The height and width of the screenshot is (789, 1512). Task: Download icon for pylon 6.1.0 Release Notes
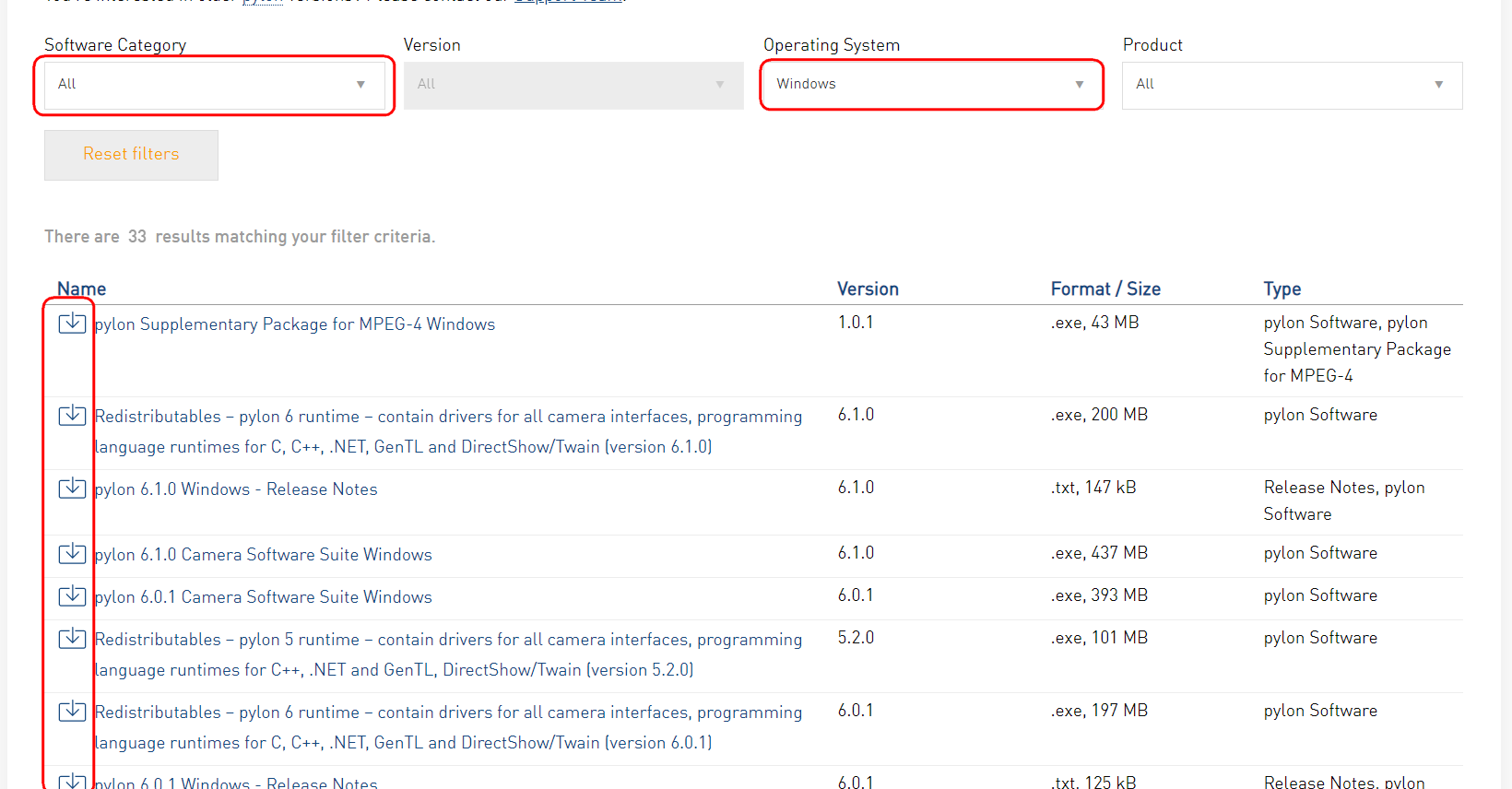72,488
